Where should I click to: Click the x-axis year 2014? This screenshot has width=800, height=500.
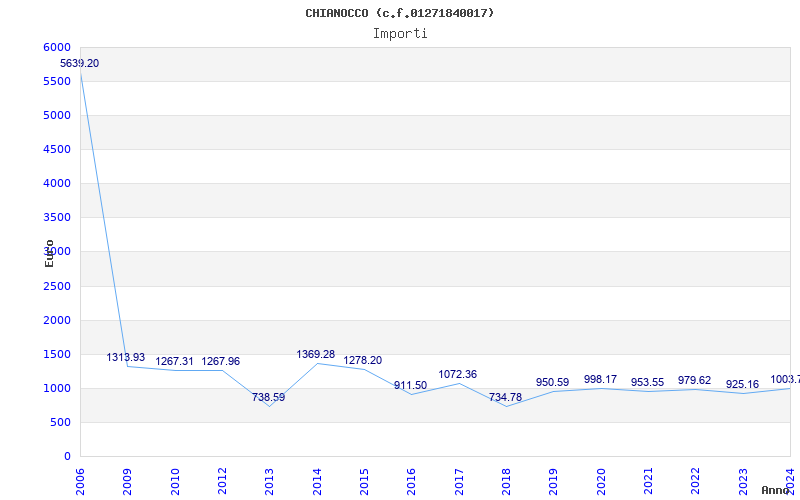(x=316, y=482)
